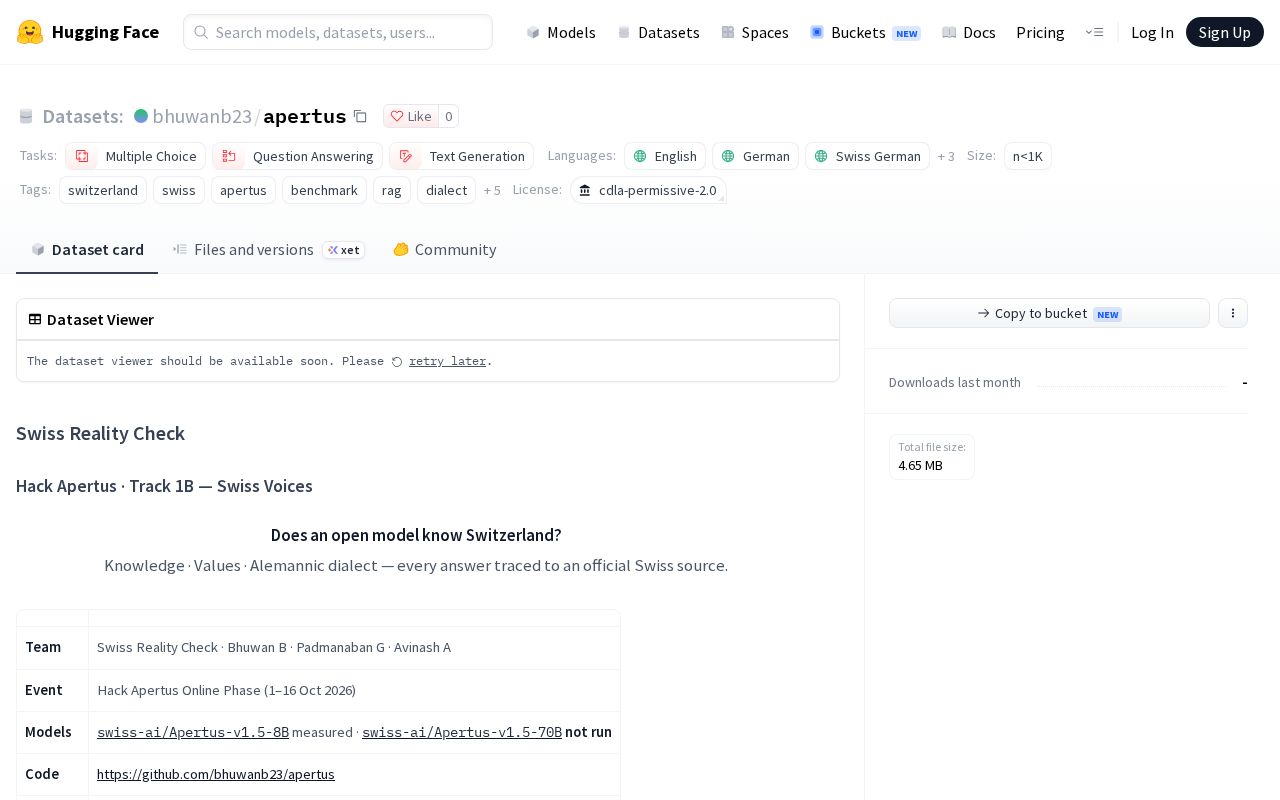
Task: Click the German language tag
Action: tap(755, 156)
